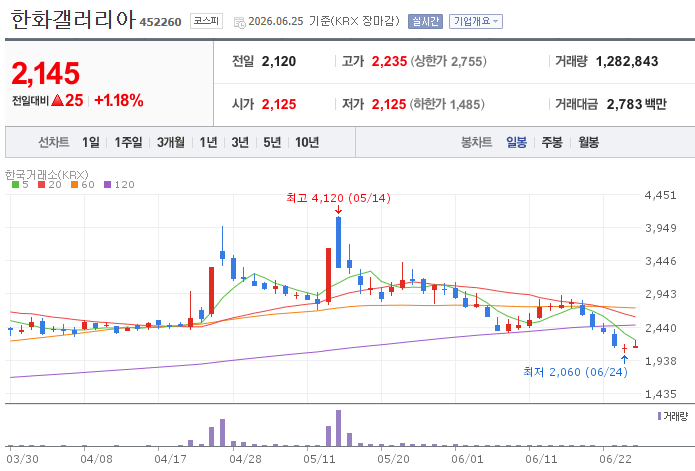Switch to the 월봉 candlestick chart
The image size is (695, 471).
click(x=588, y=142)
